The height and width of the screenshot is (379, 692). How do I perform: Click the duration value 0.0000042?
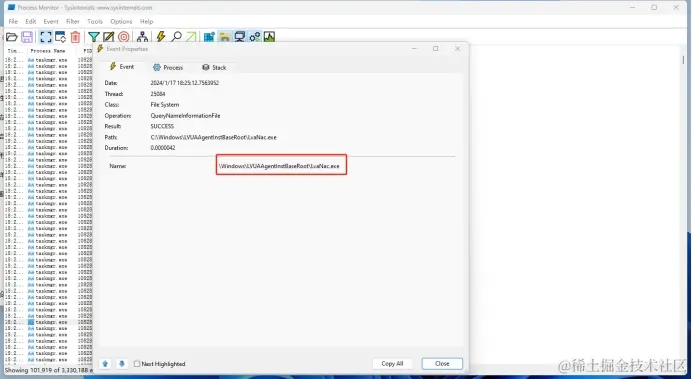coord(163,148)
